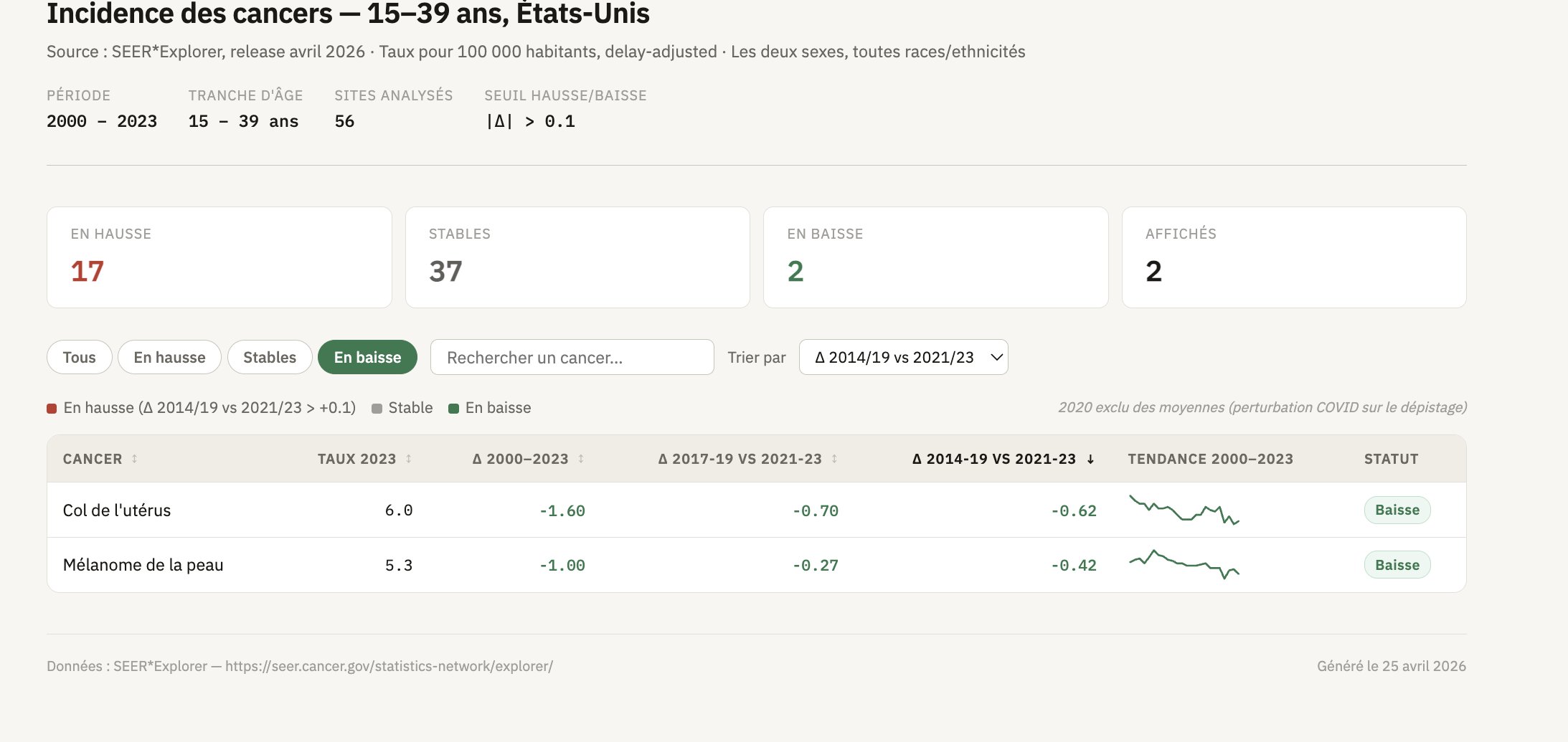Click the red En hausse legend swatch
The image size is (1568, 742).
point(52,409)
